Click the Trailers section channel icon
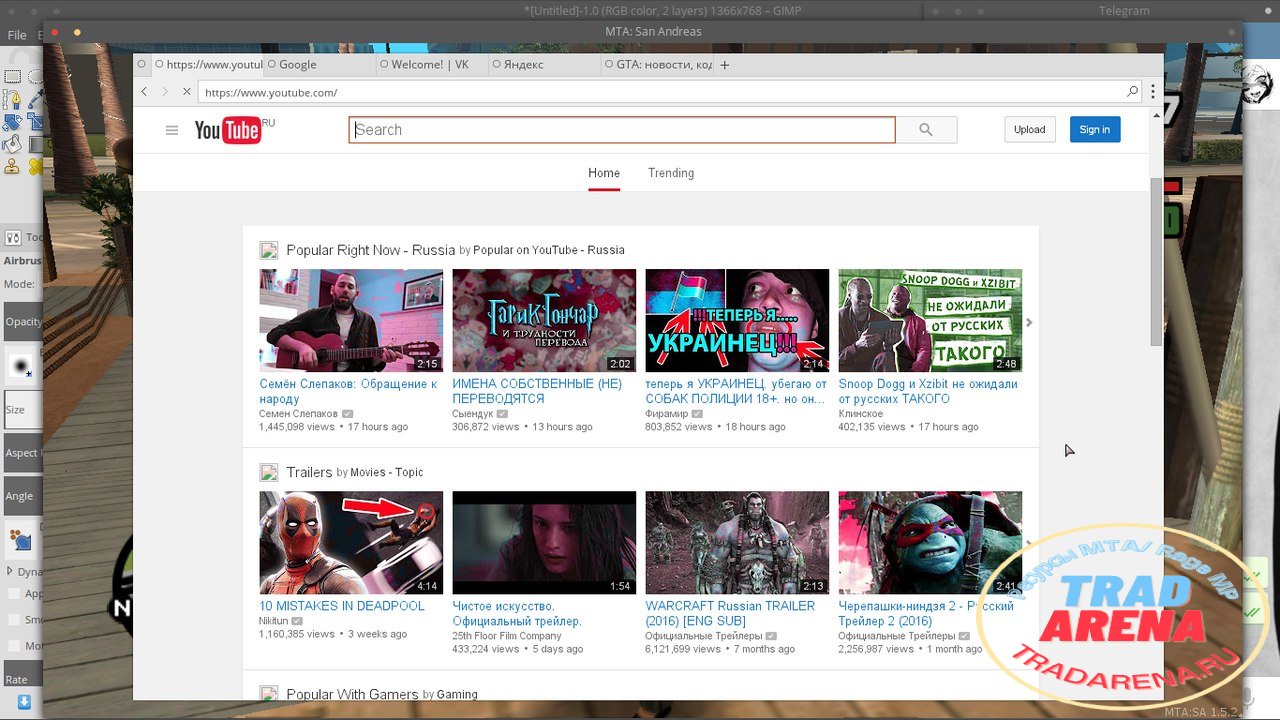 pyautogui.click(x=268, y=472)
